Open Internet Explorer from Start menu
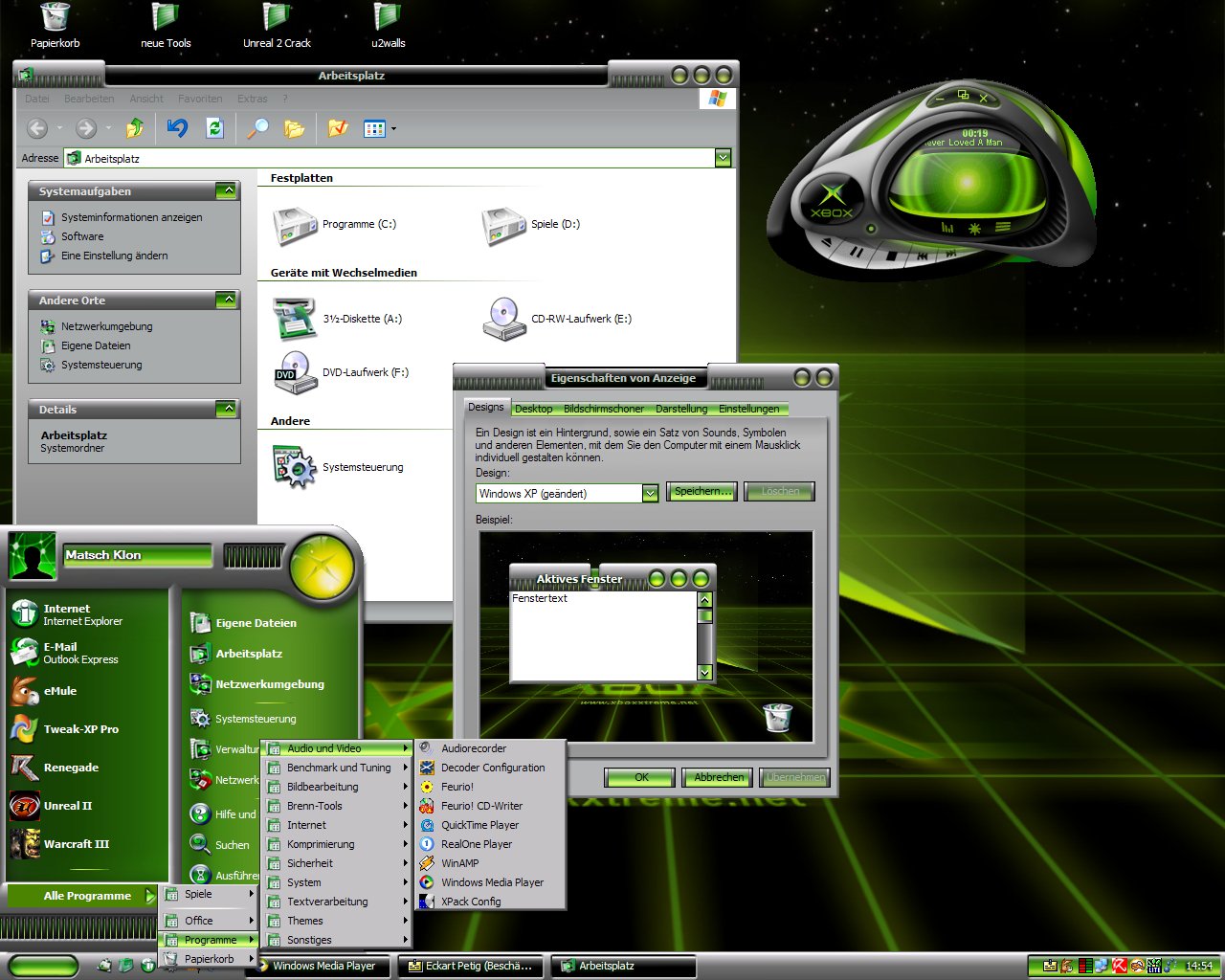The image size is (1225, 980). pyautogui.click(x=82, y=614)
